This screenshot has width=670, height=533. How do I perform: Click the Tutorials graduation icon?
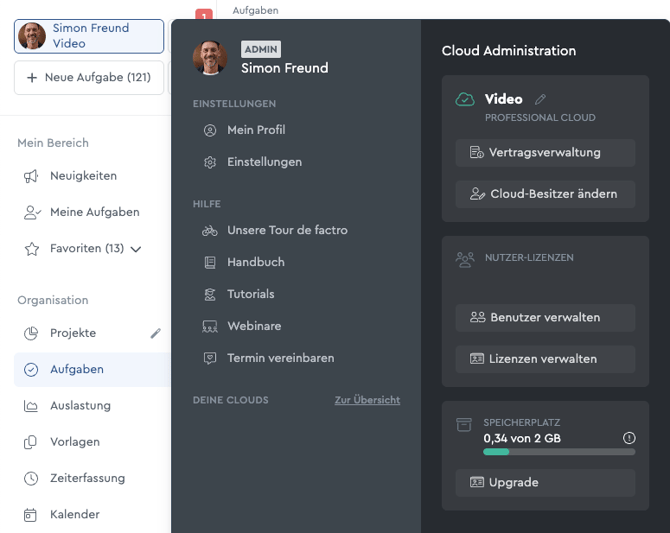210,294
